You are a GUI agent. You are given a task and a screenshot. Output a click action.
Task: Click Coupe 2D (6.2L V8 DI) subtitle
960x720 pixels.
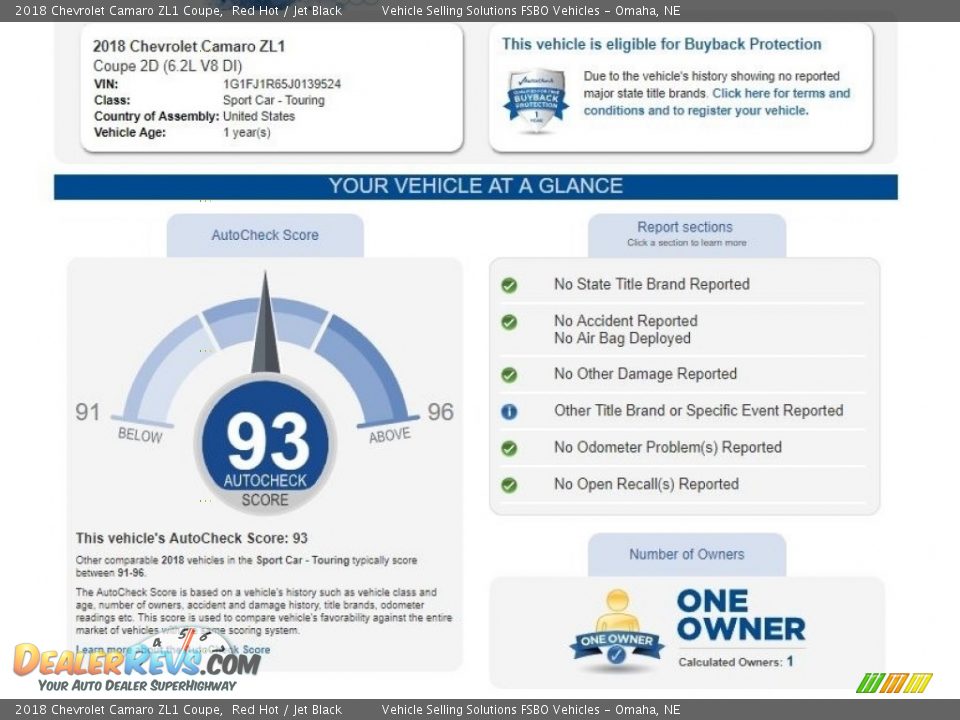168,66
